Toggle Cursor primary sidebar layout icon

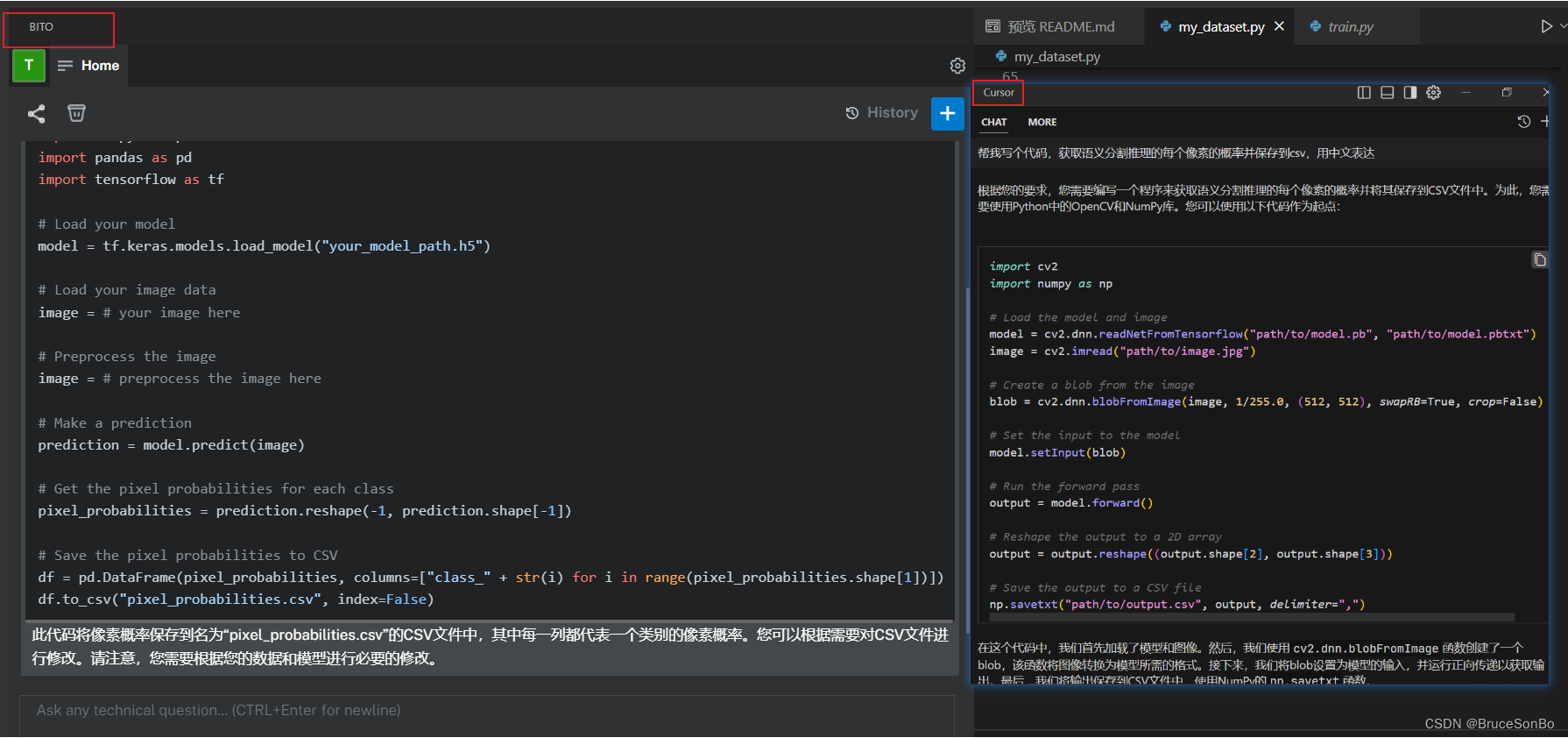(1364, 92)
